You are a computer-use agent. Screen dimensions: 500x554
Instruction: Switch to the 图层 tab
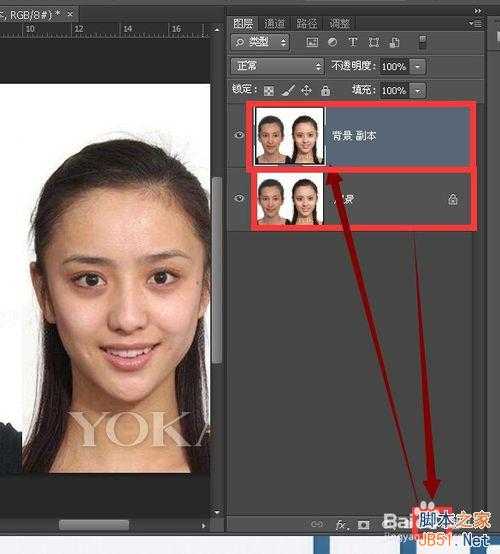pyautogui.click(x=243, y=24)
